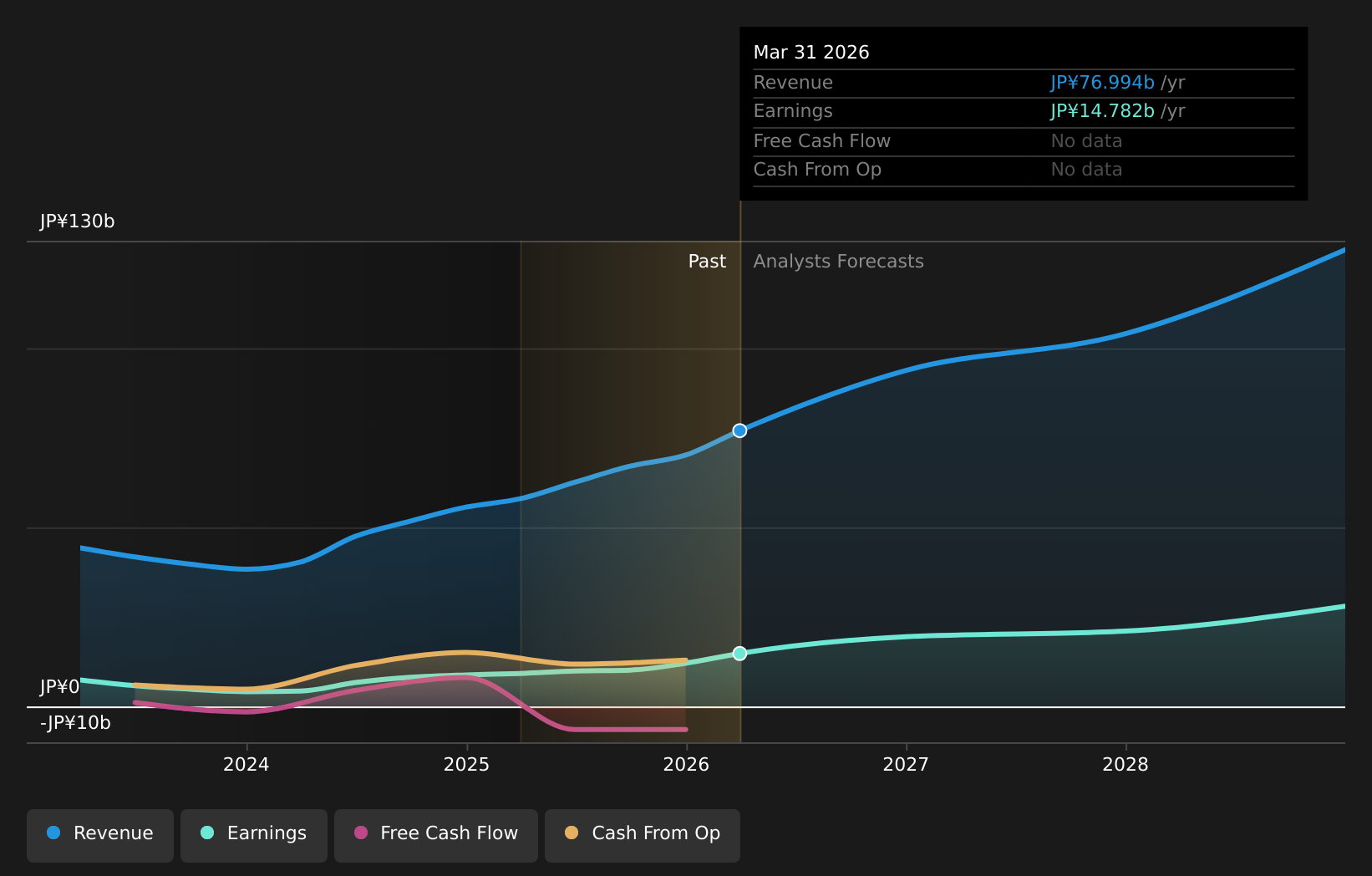The width and height of the screenshot is (1372, 876).
Task: Click the JP¥0 y-axis label
Action: click(x=59, y=687)
